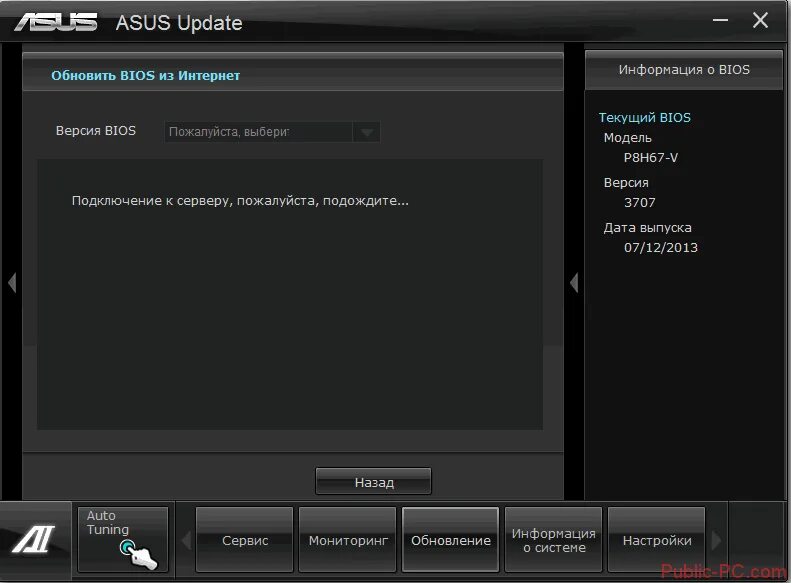Collapse the left side panel arrow
This screenshot has height=583, width=791.
pyautogui.click(x=12, y=282)
